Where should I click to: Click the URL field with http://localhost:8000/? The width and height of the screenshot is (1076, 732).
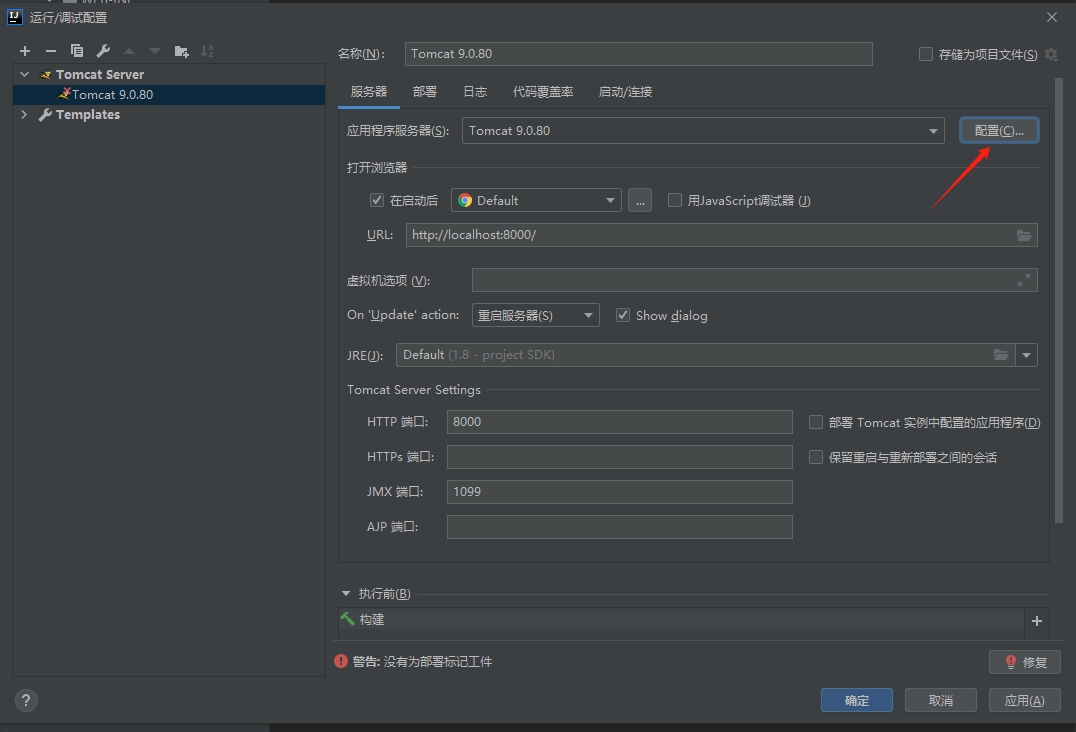[721, 235]
